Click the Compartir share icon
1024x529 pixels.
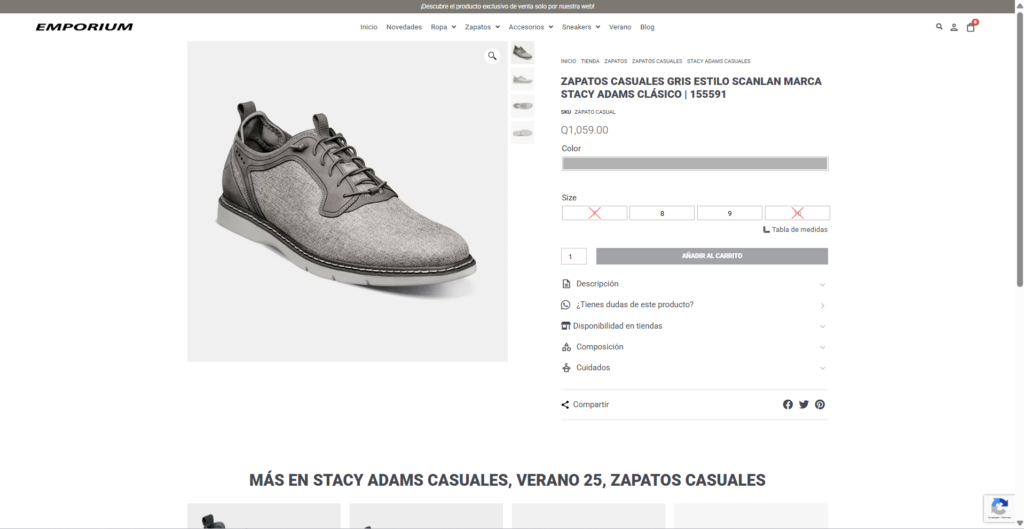(x=565, y=405)
